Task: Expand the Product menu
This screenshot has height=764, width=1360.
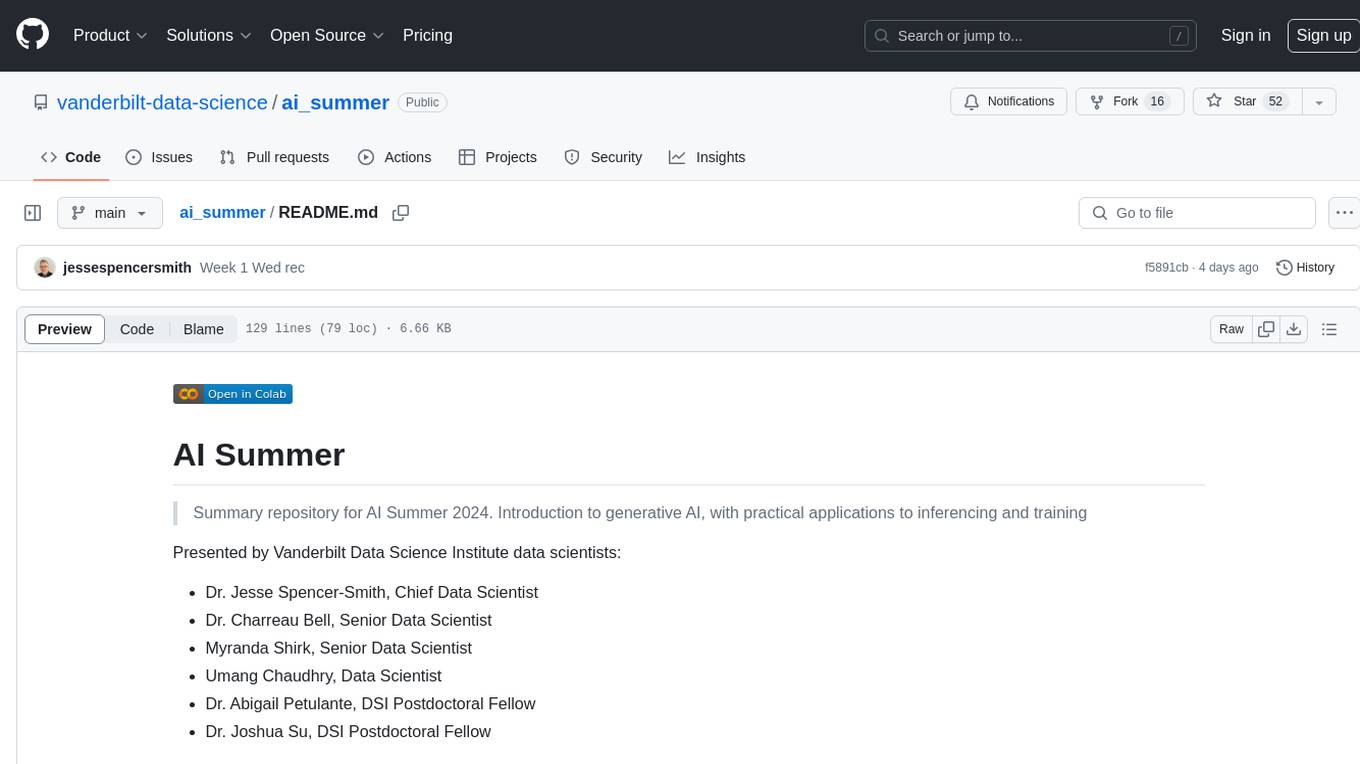Action: click(x=110, y=35)
